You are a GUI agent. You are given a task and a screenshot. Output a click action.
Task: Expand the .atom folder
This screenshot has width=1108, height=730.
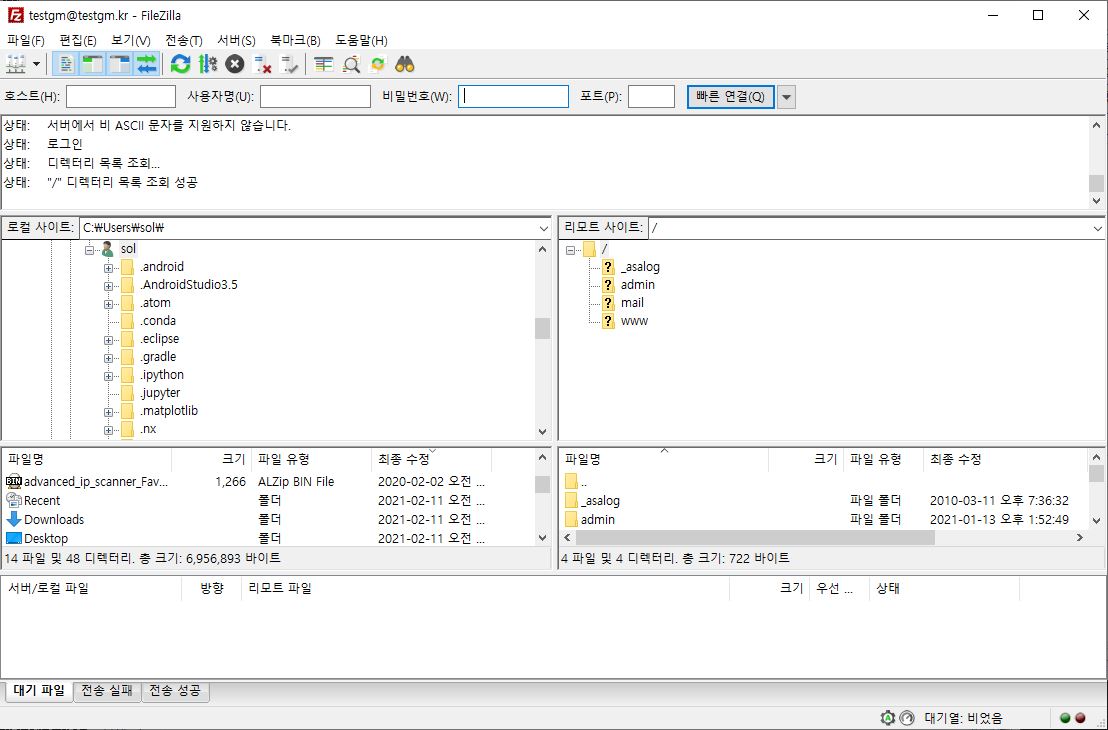pos(108,304)
